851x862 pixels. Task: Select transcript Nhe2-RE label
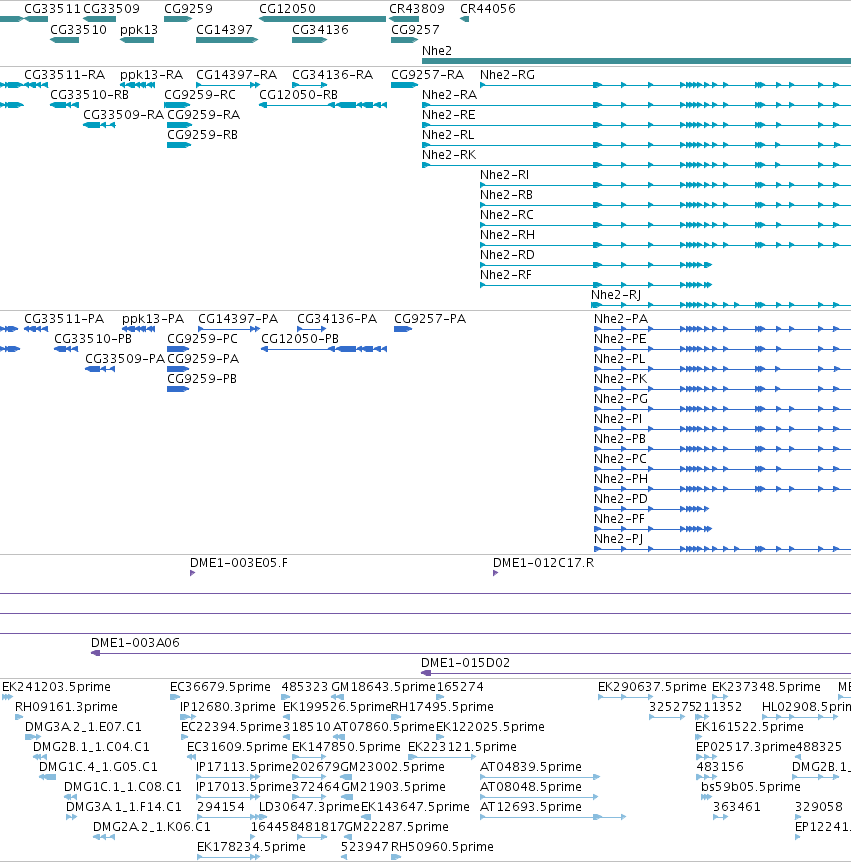point(449,114)
